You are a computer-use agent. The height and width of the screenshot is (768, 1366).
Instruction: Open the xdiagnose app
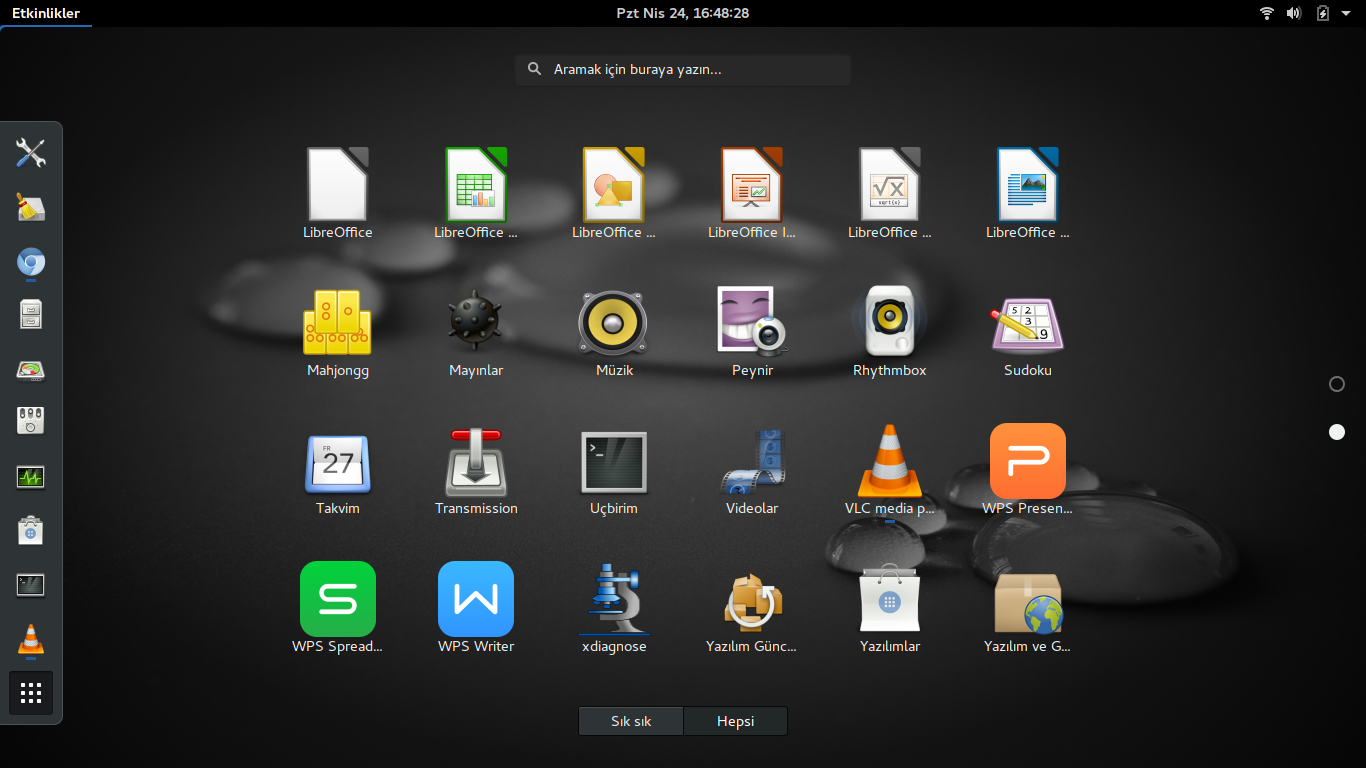614,599
